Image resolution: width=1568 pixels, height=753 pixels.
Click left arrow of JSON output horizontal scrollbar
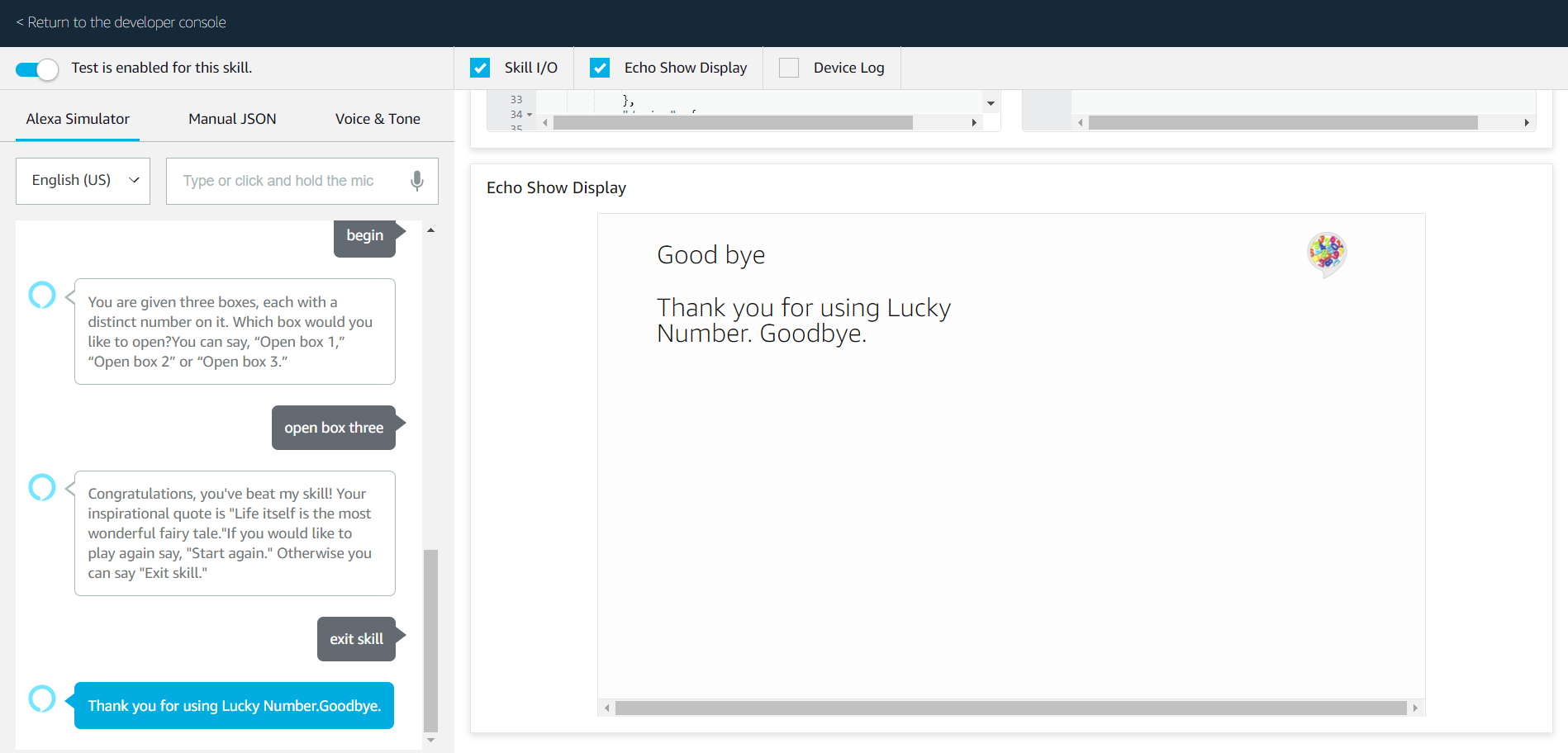[x=1081, y=122]
